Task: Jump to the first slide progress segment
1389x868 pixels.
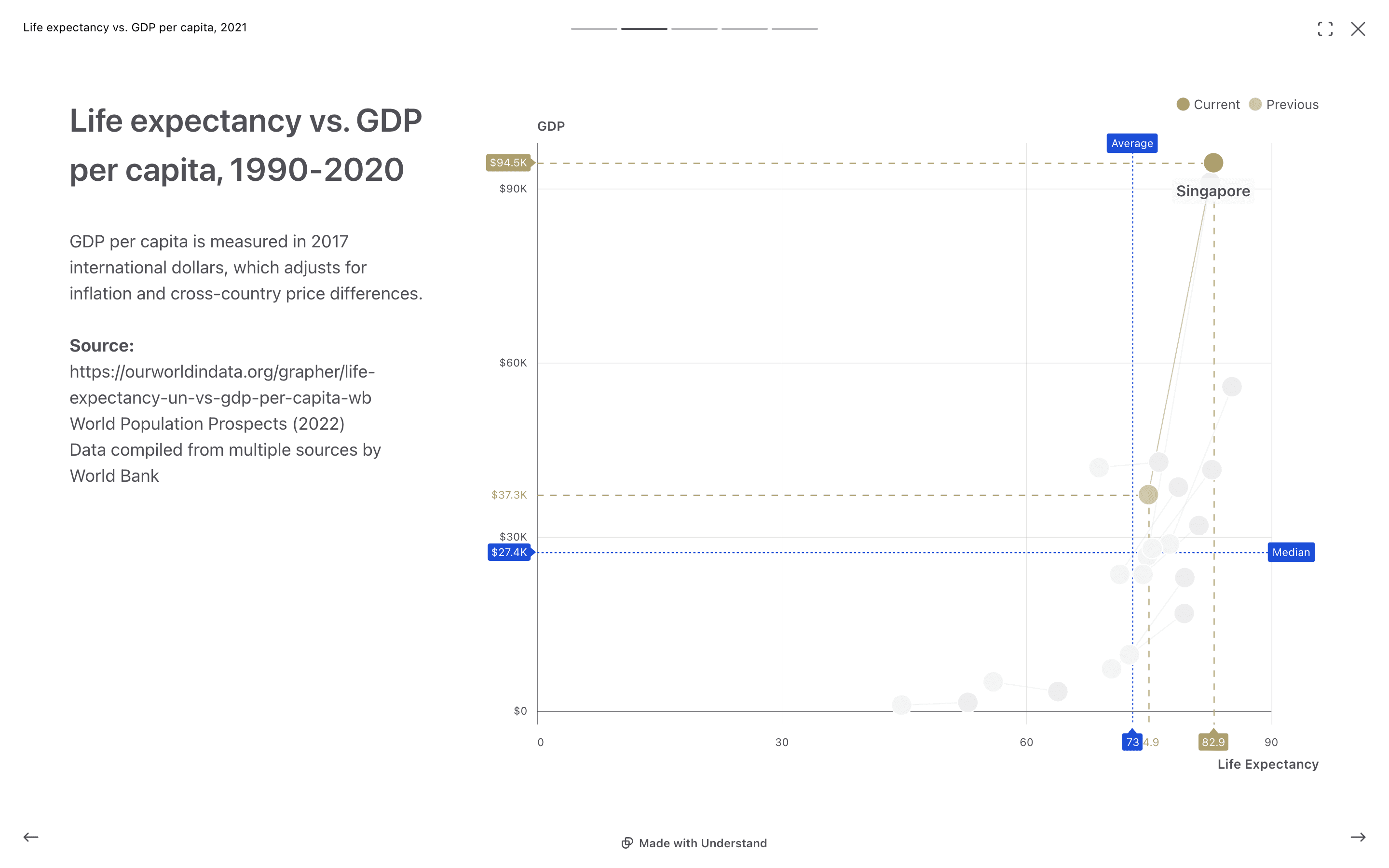Action: [594, 29]
